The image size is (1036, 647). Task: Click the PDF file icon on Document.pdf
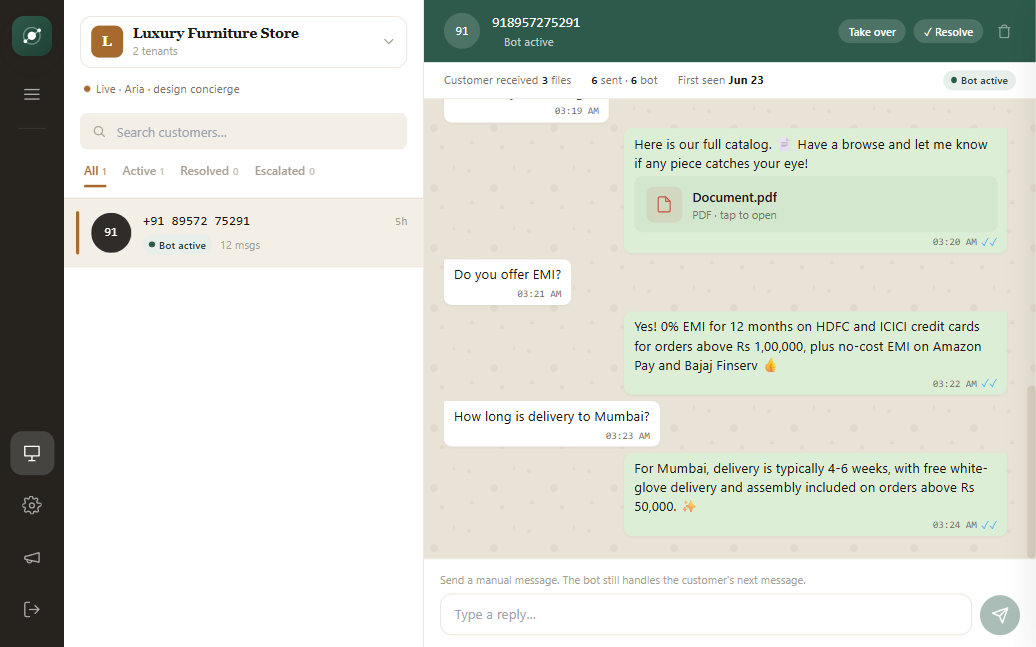(664, 204)
